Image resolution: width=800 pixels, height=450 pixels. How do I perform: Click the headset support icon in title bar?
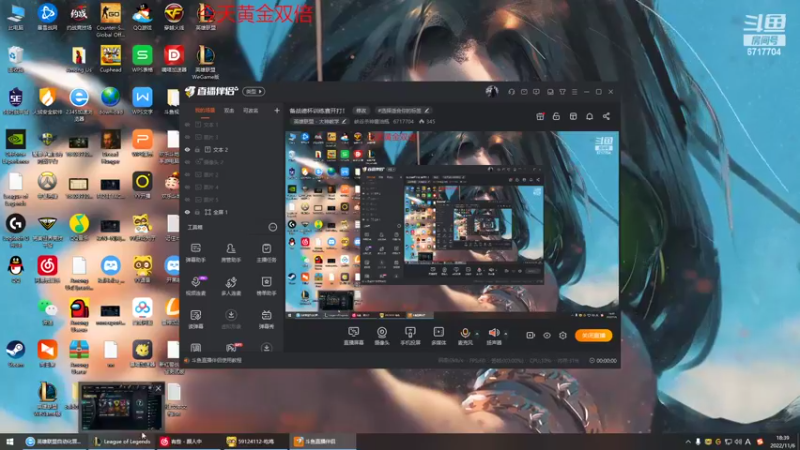[511, 92]
